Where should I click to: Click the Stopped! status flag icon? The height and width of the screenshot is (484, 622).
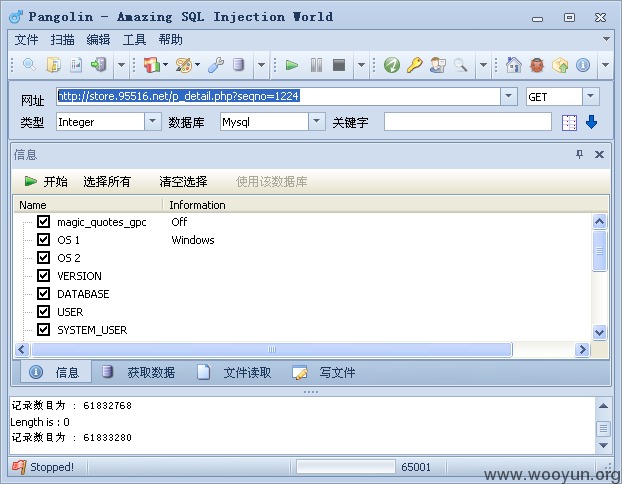click(19, 467)
